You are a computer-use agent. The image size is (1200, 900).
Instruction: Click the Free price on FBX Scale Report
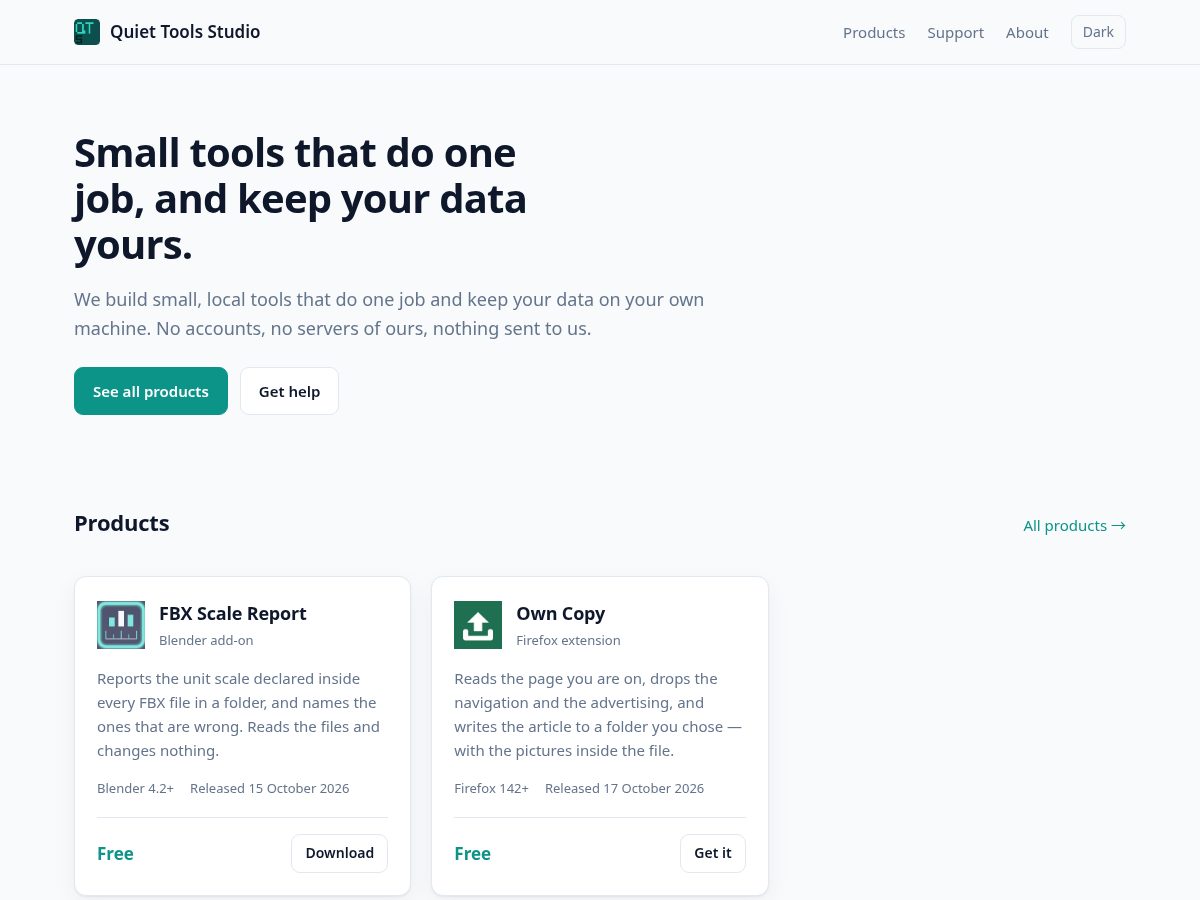tap(115, 853)
